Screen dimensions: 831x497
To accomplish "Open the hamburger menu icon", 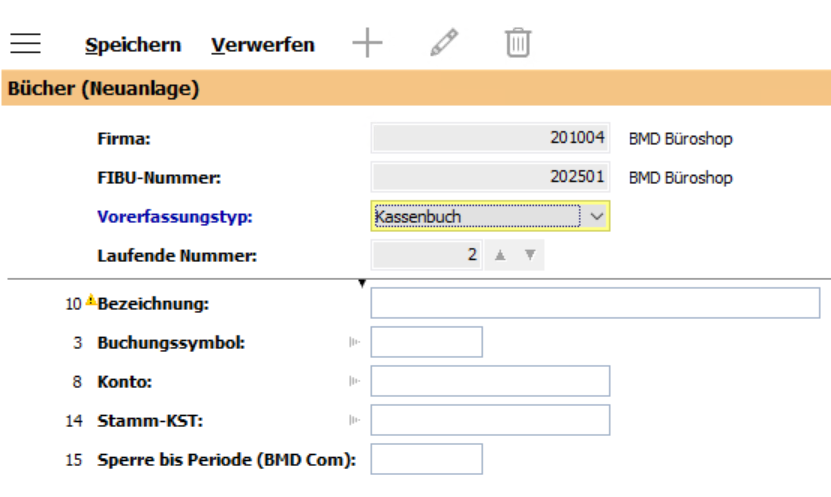I will [x=25, y=43].
